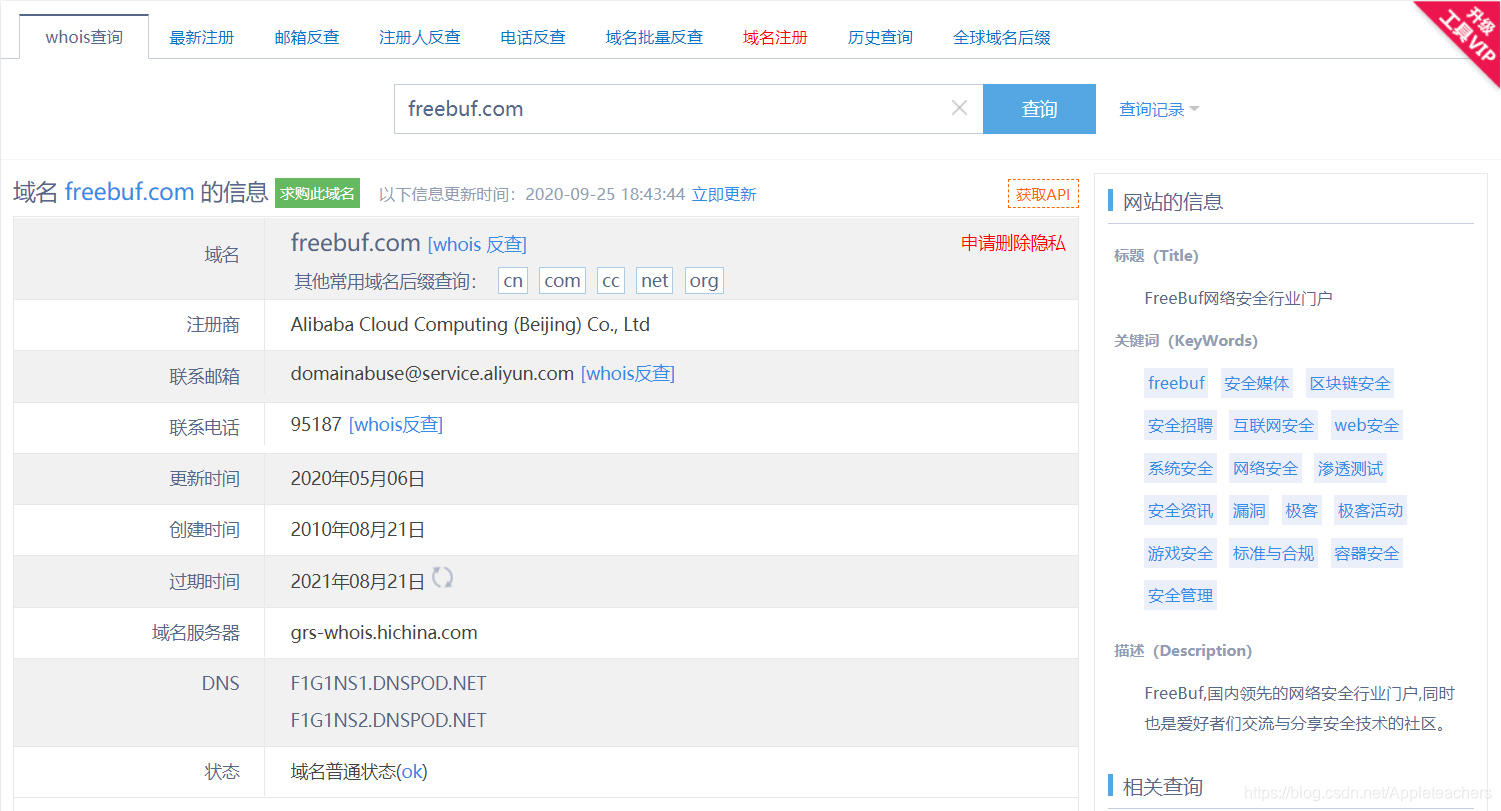Click the whois server grs-whois.hichina.com
This screenshot has height=811, width=1501.
click(x=384, y=632)
